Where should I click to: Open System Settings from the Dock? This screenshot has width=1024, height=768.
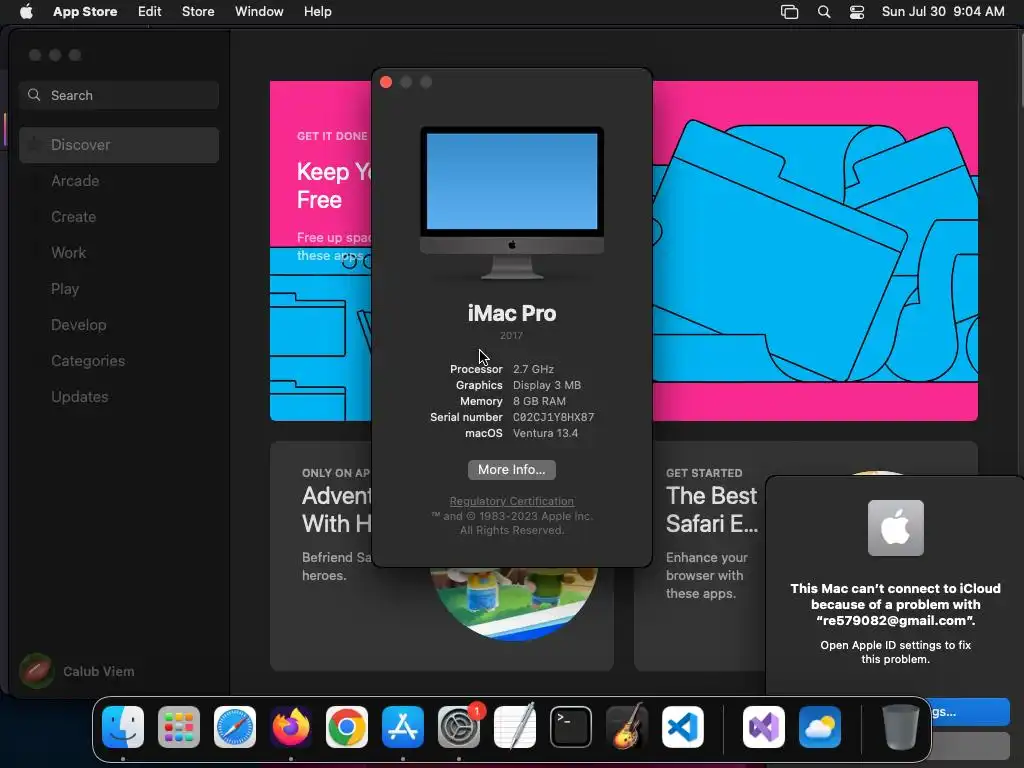[459, 727]
